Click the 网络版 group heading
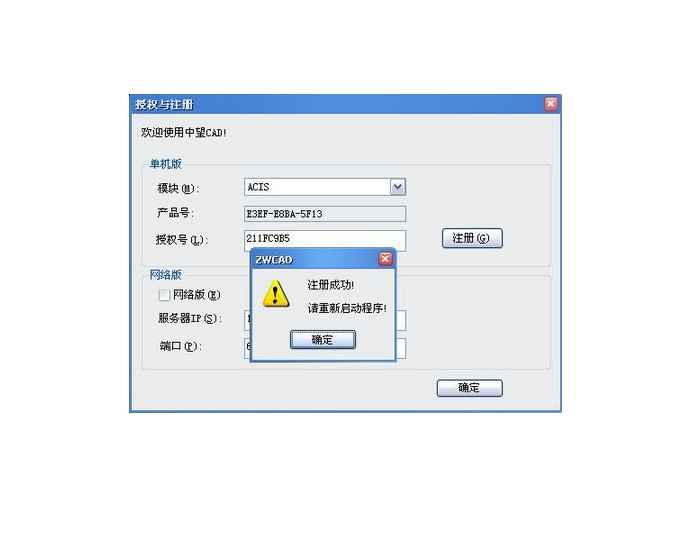This screenshot has height=548, width=692. (x=165, y=274)
